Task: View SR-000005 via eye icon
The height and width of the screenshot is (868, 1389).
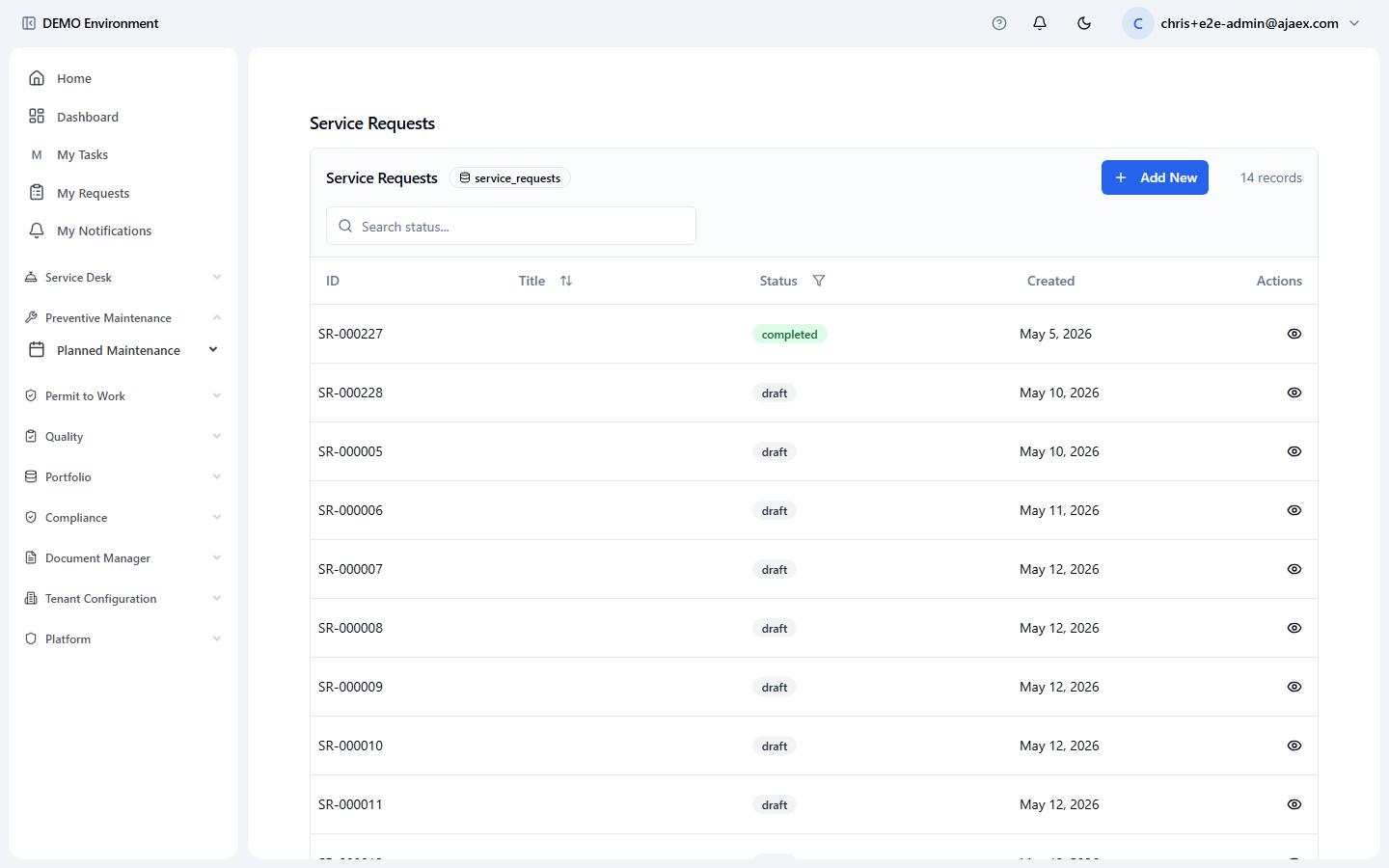Action: 1294,451
